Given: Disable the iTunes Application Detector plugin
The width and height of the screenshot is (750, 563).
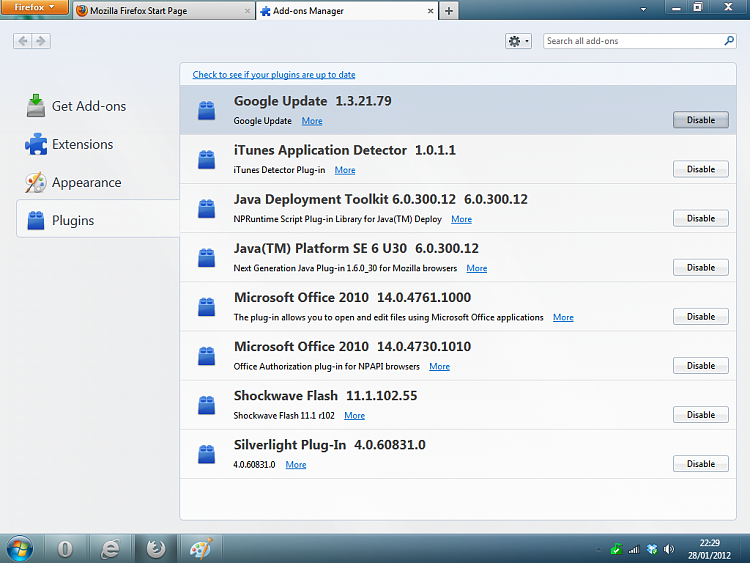Looking at the screenshot, I should [701, 169].
